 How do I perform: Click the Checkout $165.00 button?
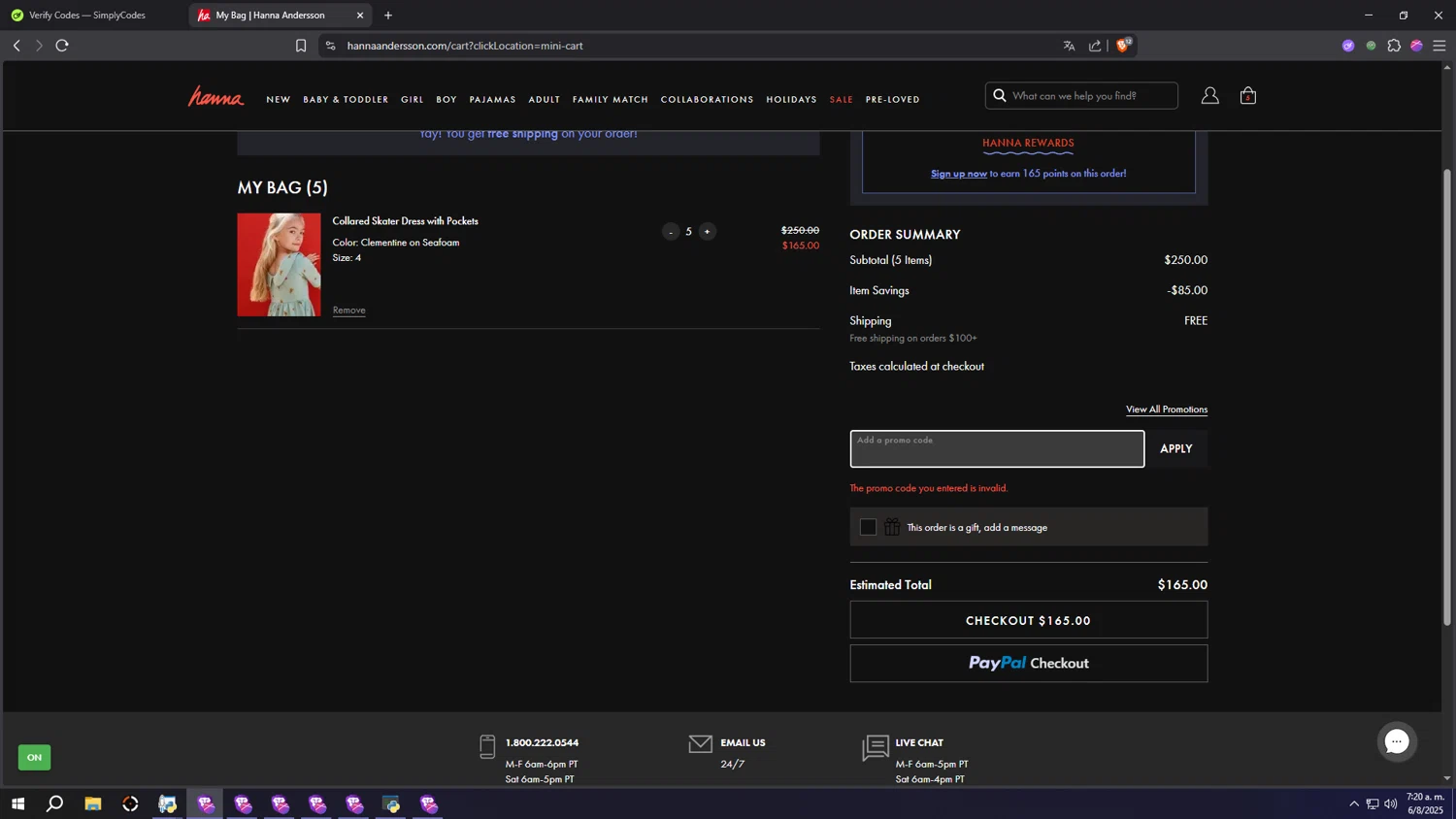pos(1029,620)
